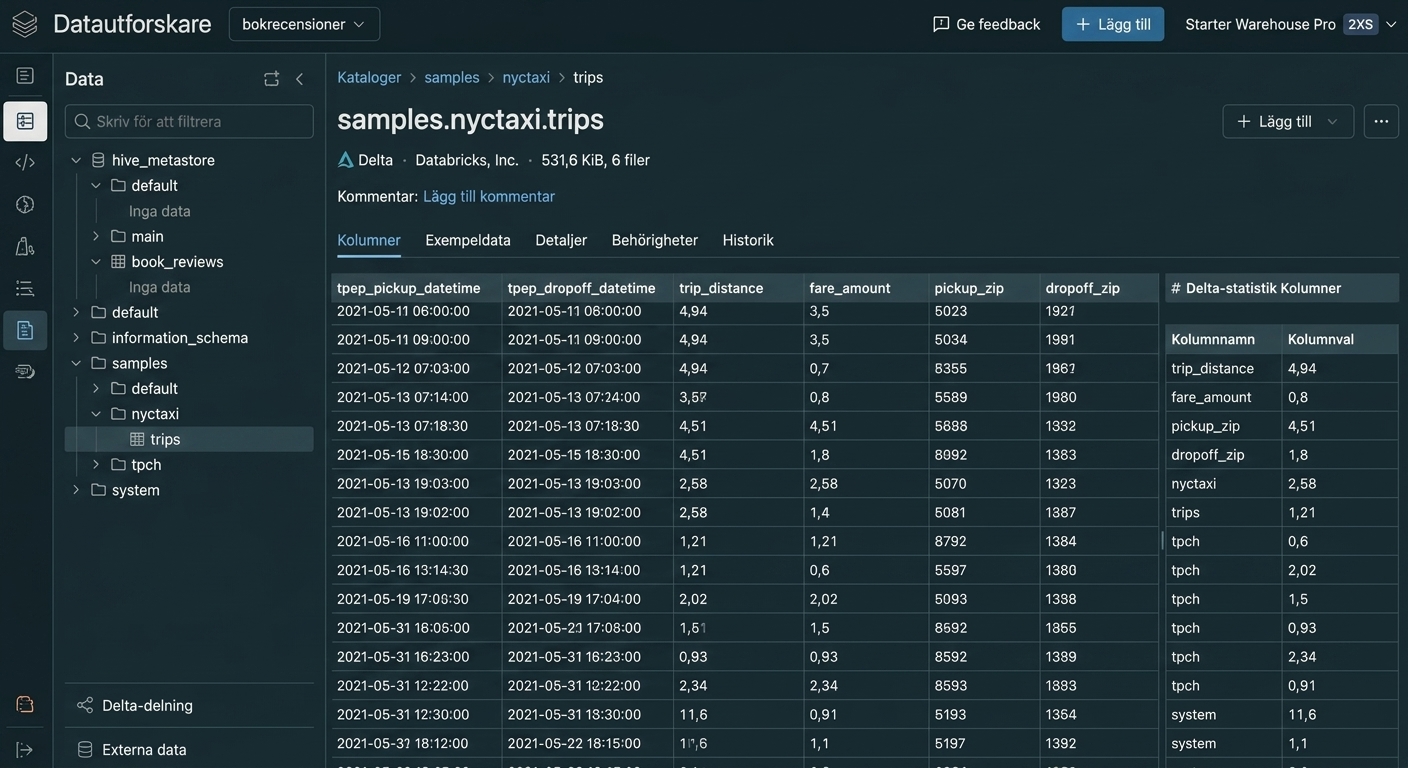
Task: Collapse the hive_metastore tree node
Action: [x=76, y=160]
